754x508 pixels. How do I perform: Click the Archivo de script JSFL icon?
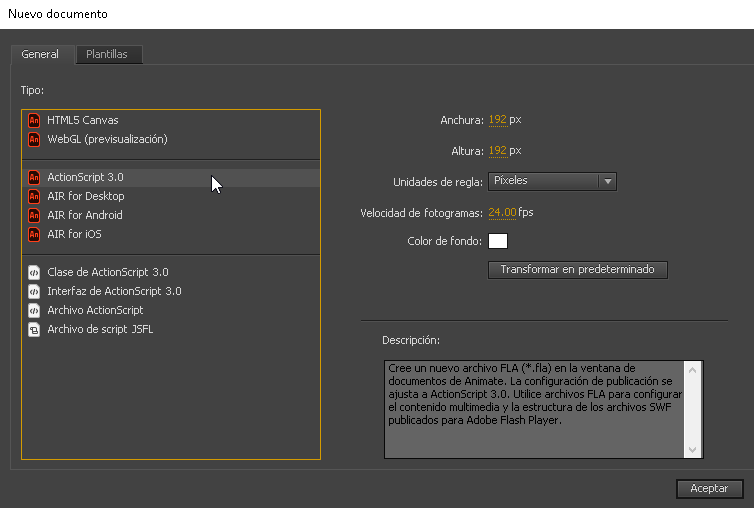click(34, 330)
